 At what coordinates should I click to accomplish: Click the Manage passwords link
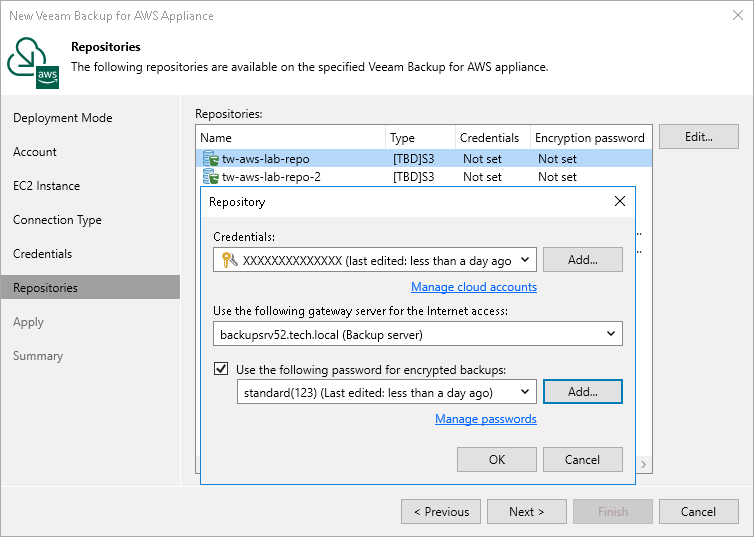486,419
